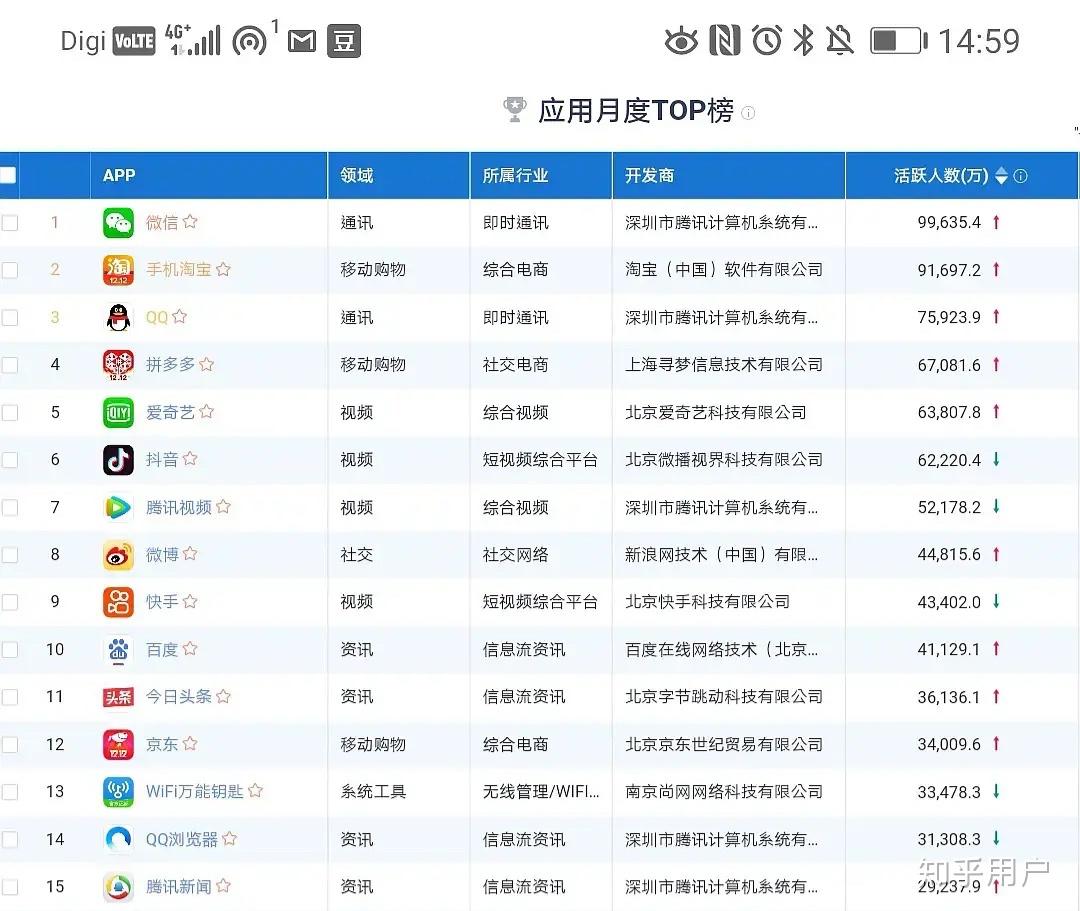Tick the checkbox for QQ row
Screen dimensions: 1080x911
(10, 317)
